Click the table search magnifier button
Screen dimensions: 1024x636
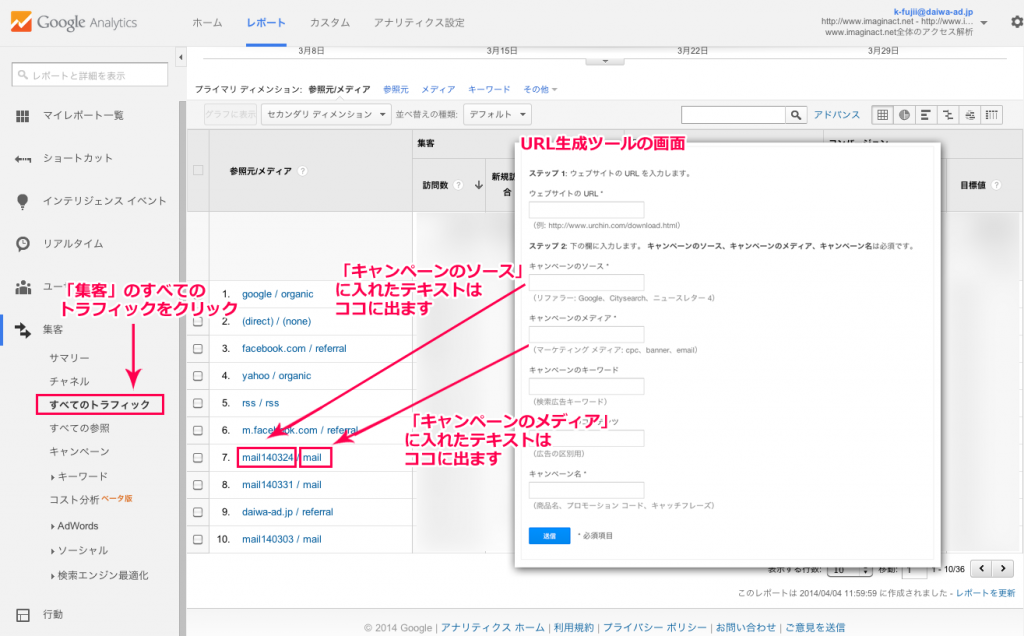tap(795, 115)
